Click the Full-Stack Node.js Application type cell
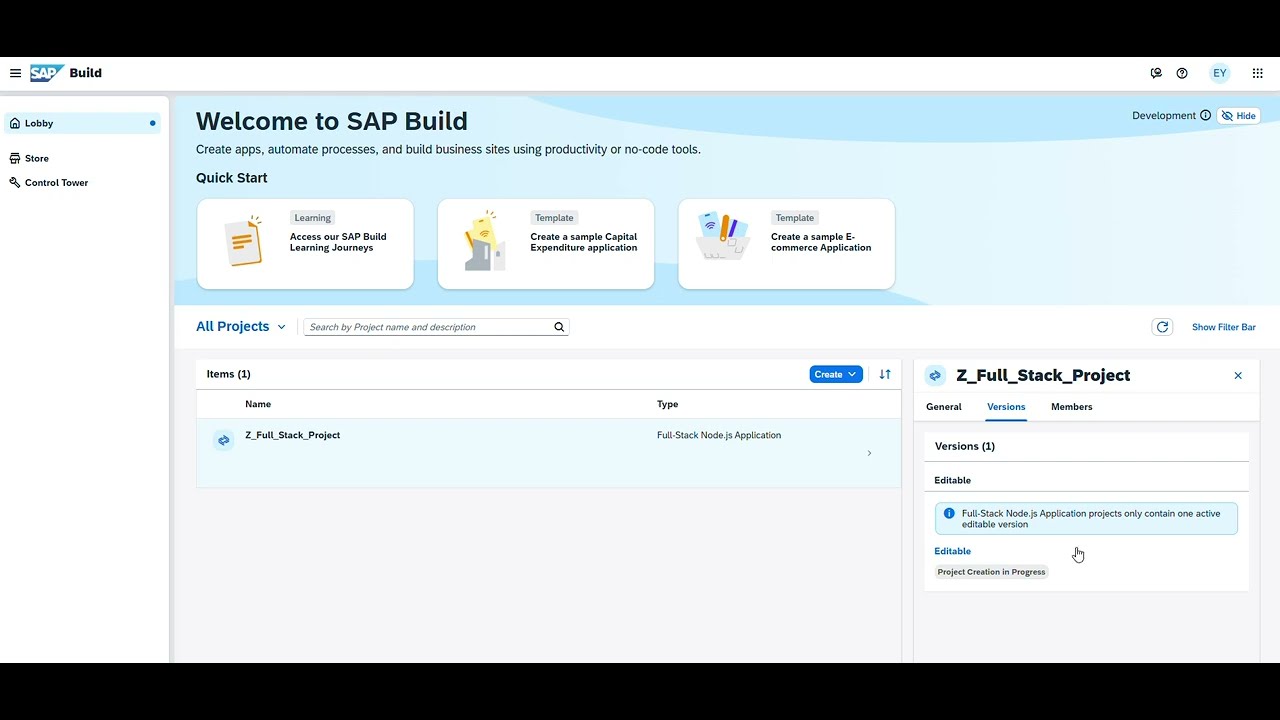This screenshot has height=720, width=1280. click(x=719, y=435)
